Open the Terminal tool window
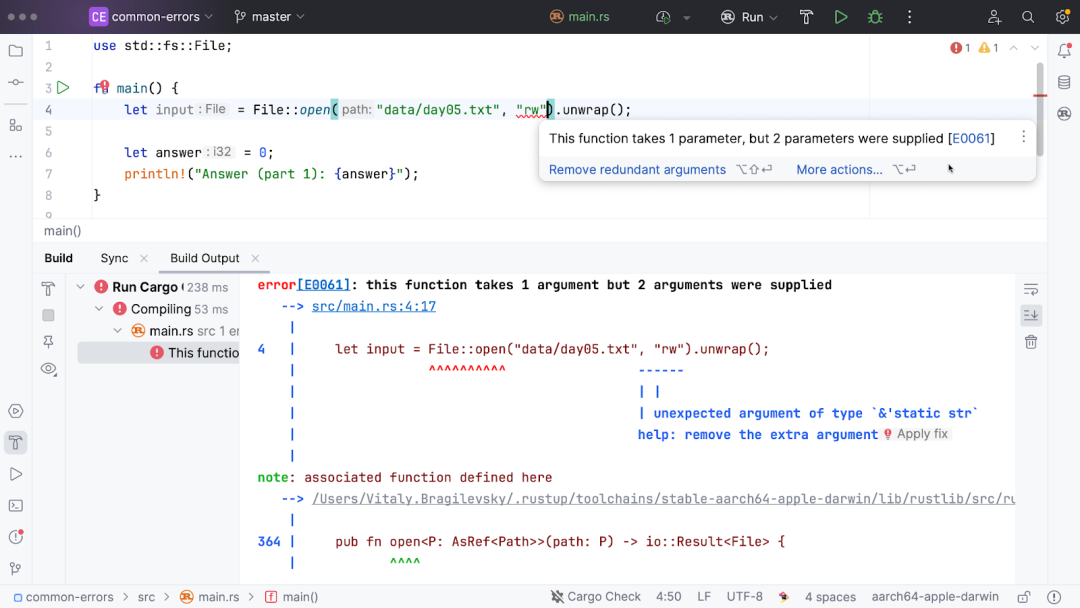 pyautogui.click(x=16, y=506)
